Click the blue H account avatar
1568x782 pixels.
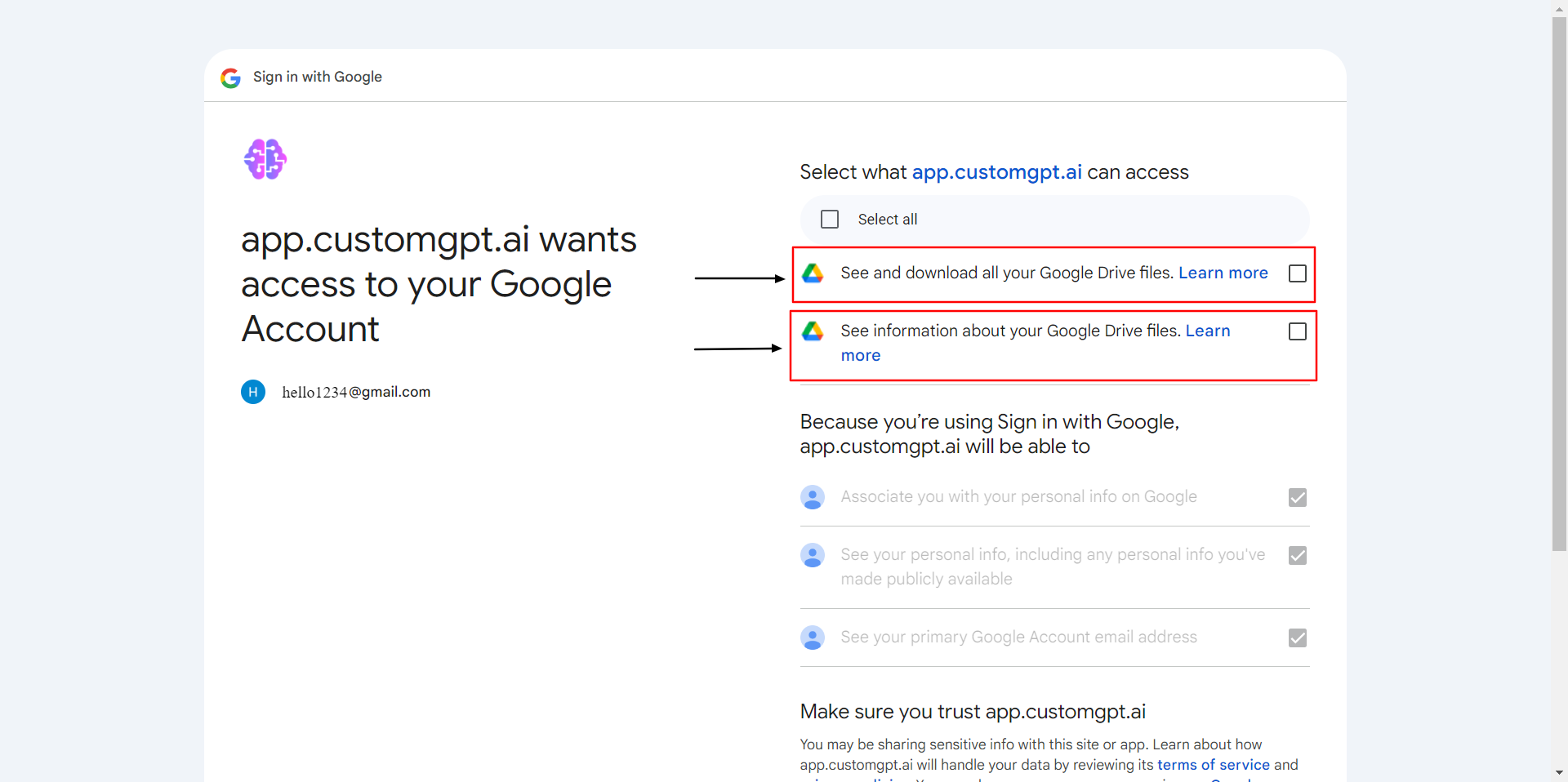tap(253, 392)
